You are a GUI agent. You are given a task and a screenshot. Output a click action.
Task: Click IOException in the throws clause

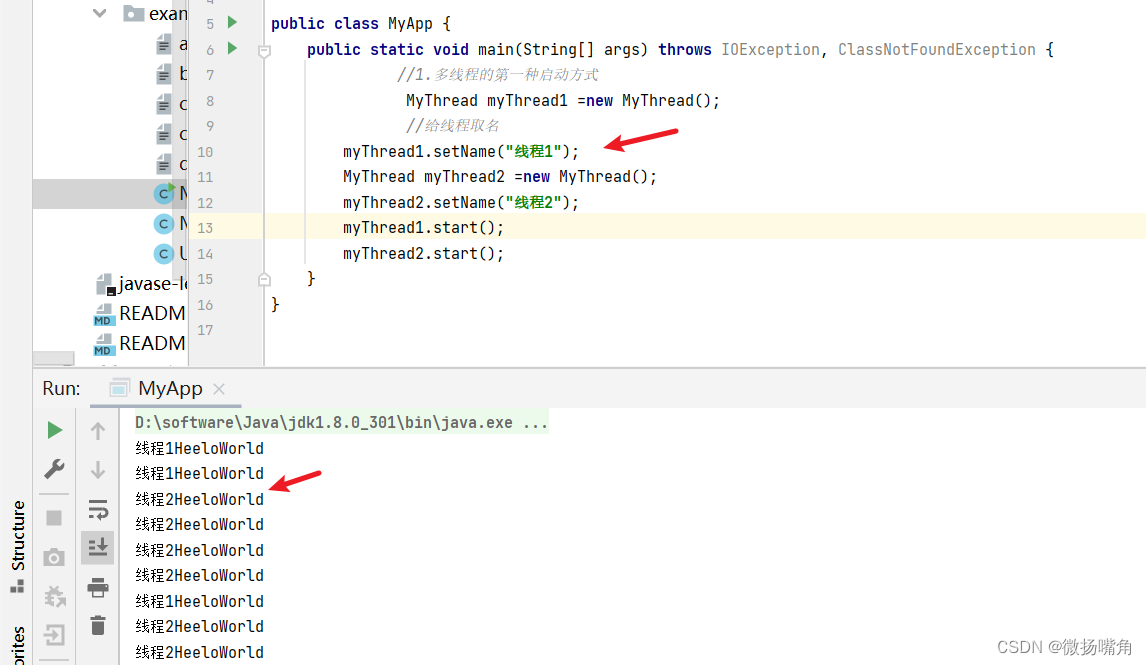click(770, 50)
